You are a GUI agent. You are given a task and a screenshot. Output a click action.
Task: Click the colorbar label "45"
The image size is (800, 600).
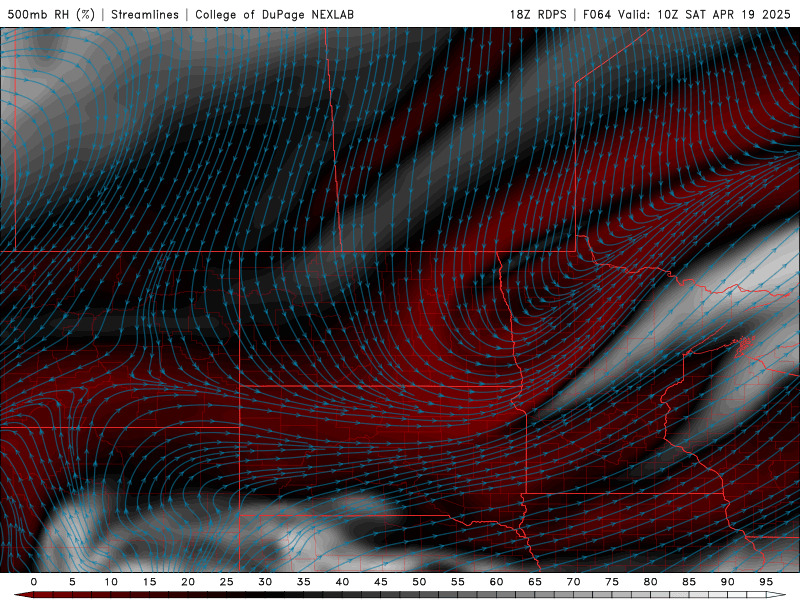[381, 582]
